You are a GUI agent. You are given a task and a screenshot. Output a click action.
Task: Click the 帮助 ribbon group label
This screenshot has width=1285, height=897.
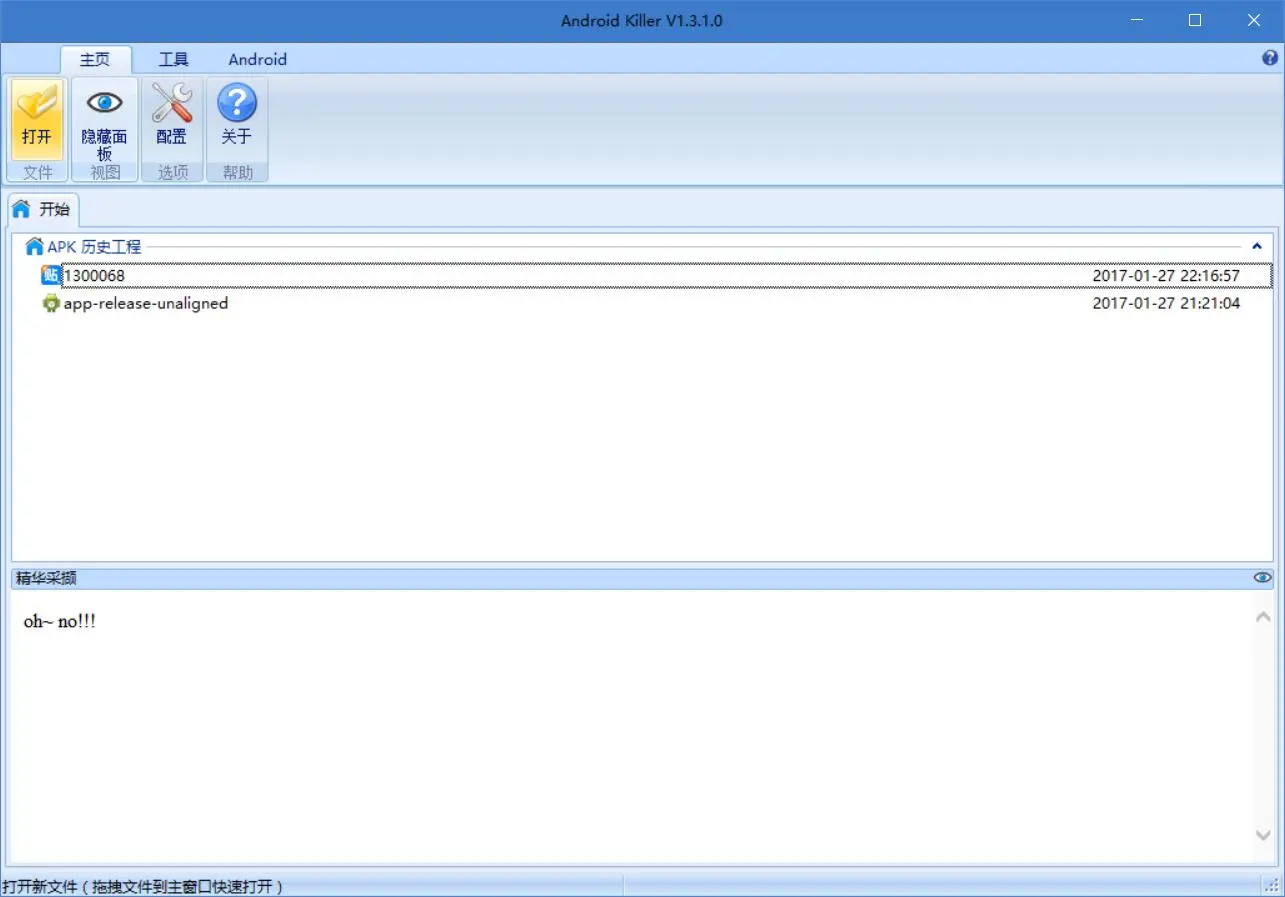(238, 172)
